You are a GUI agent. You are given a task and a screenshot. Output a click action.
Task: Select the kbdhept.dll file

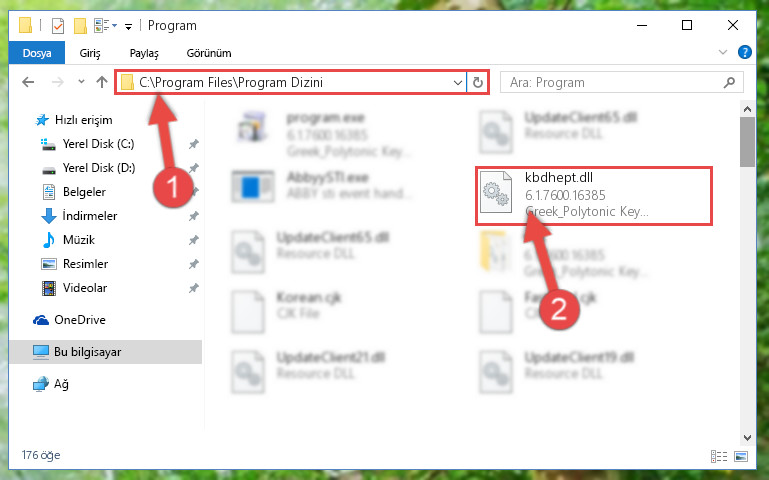pyautogui.click(x=593, y=195)
